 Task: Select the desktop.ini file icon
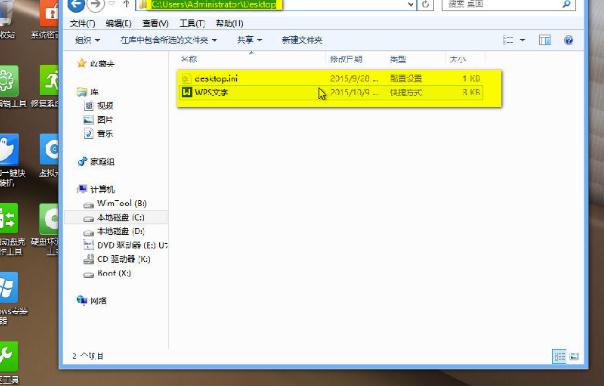(186, 79)
